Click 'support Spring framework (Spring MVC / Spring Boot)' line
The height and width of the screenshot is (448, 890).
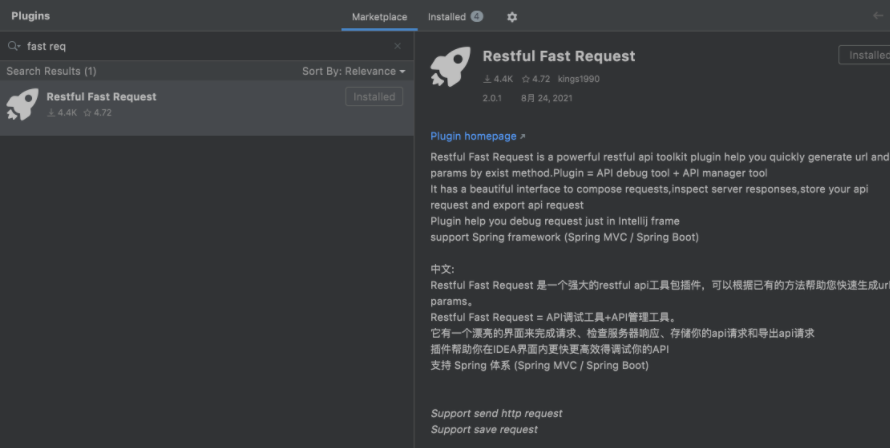[564, 237]
